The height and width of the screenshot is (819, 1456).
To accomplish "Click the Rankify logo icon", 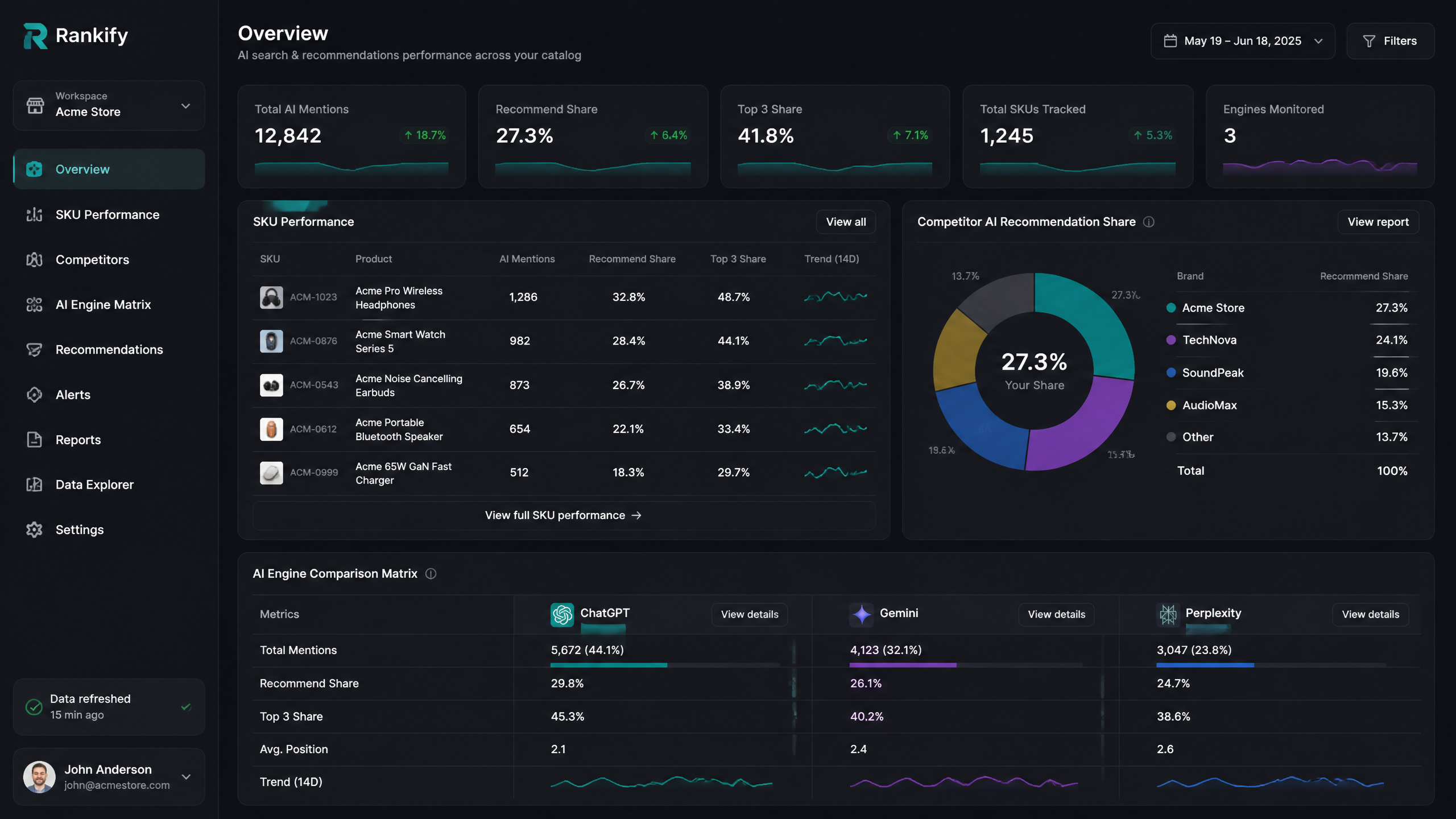I will pos(35,36).
